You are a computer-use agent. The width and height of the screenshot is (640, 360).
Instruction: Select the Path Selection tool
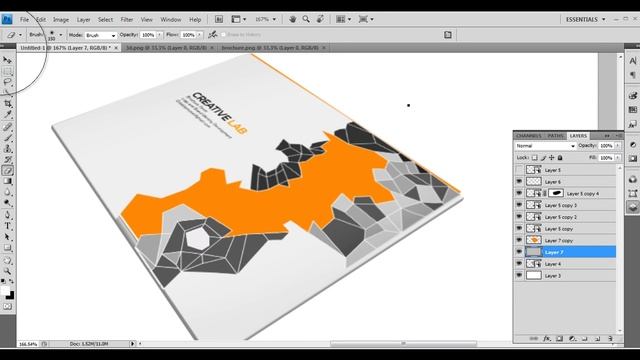7,237
